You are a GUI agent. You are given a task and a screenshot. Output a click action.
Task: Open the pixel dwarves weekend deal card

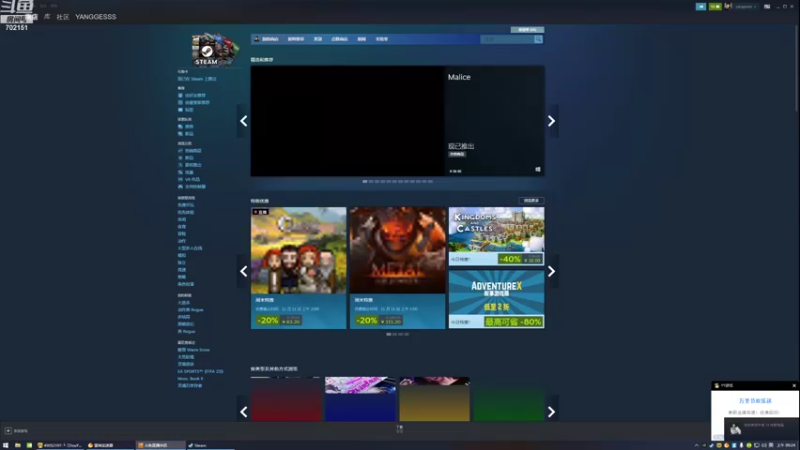click(x=298, y=268)
